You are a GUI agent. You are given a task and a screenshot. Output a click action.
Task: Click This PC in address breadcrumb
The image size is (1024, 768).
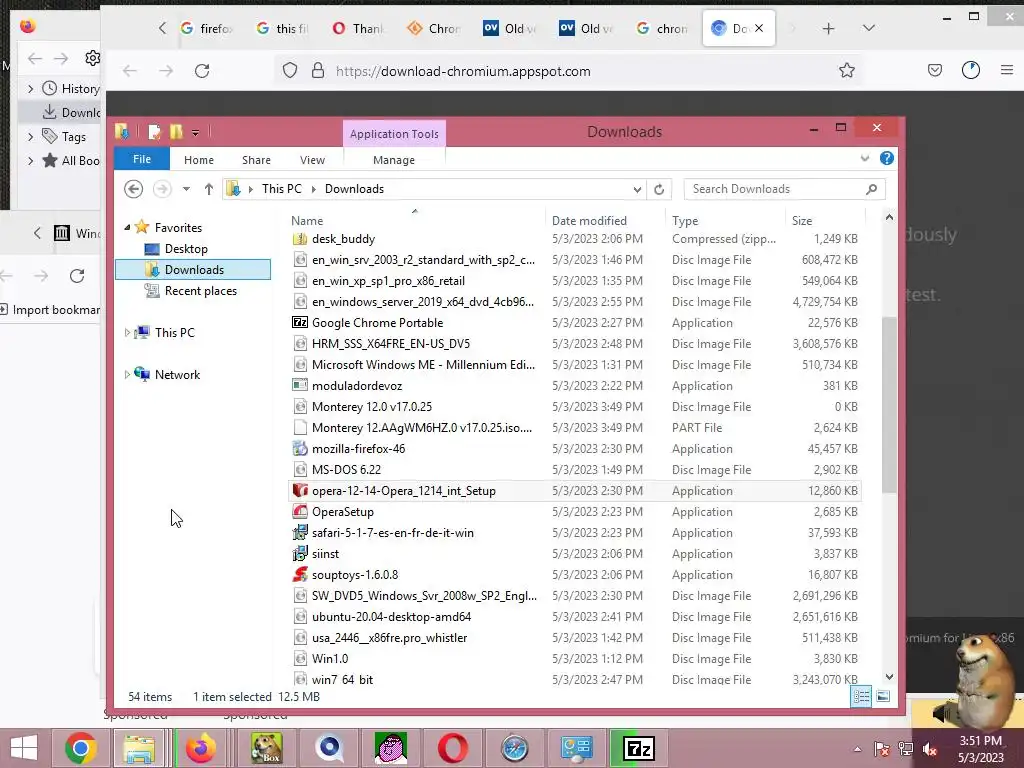click(281, 189)
